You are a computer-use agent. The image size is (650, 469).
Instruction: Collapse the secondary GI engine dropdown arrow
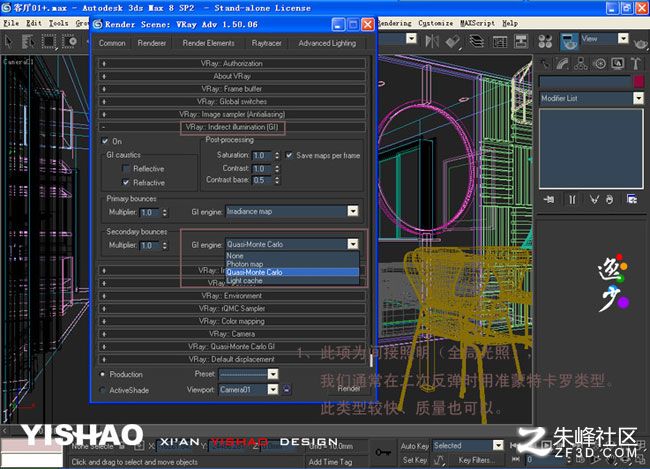353,244
